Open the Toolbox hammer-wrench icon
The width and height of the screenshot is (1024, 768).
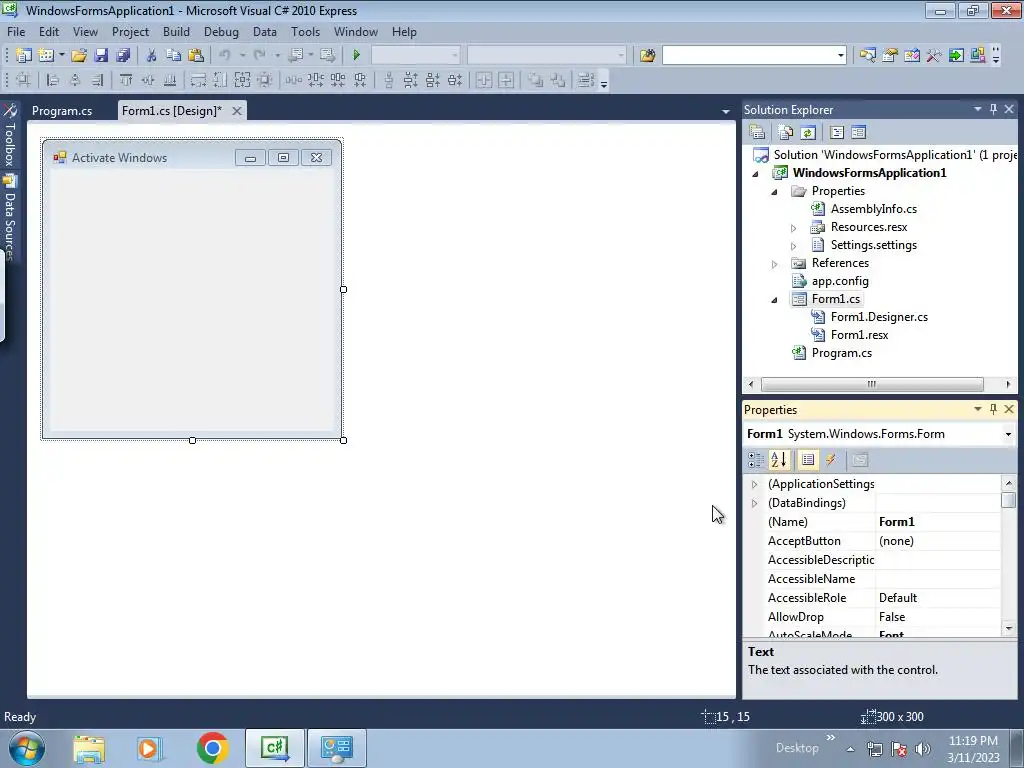coord(934,56)
